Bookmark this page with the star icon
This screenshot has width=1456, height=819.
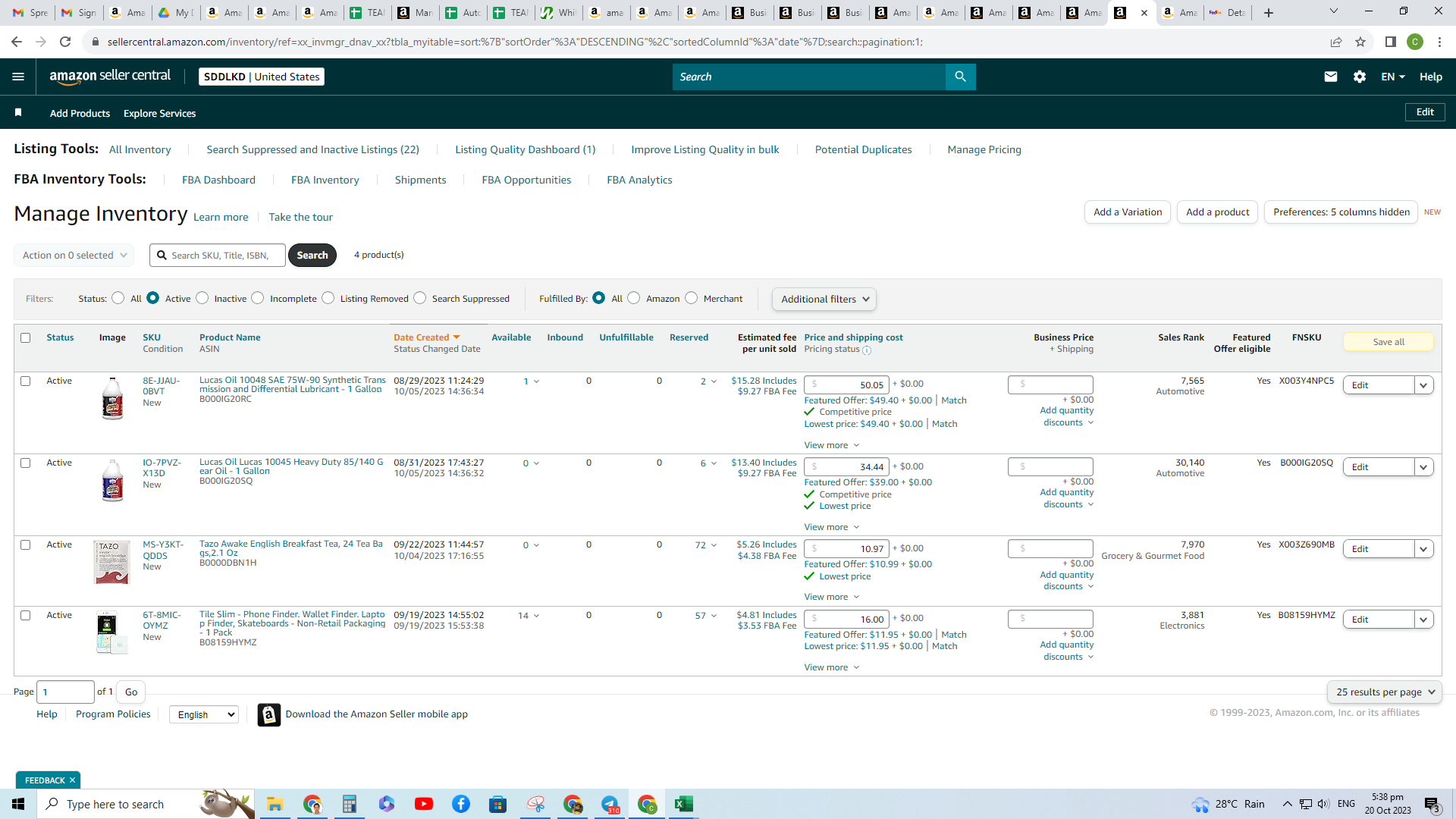coord(1360,42)
